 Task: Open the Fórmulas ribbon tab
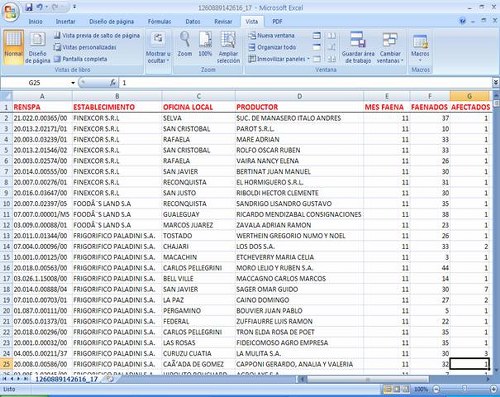coord(159,21)
